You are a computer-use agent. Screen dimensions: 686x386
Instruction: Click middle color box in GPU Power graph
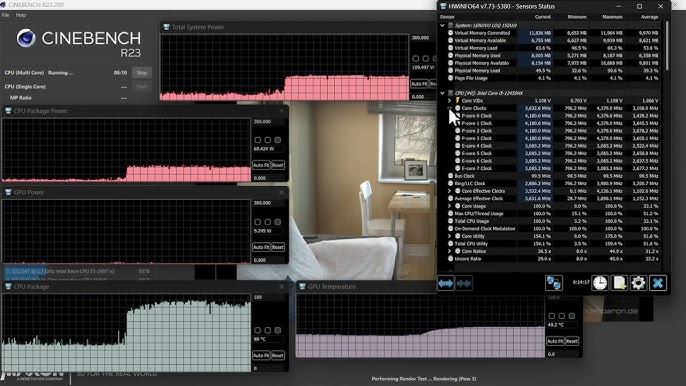pos(267,222)
